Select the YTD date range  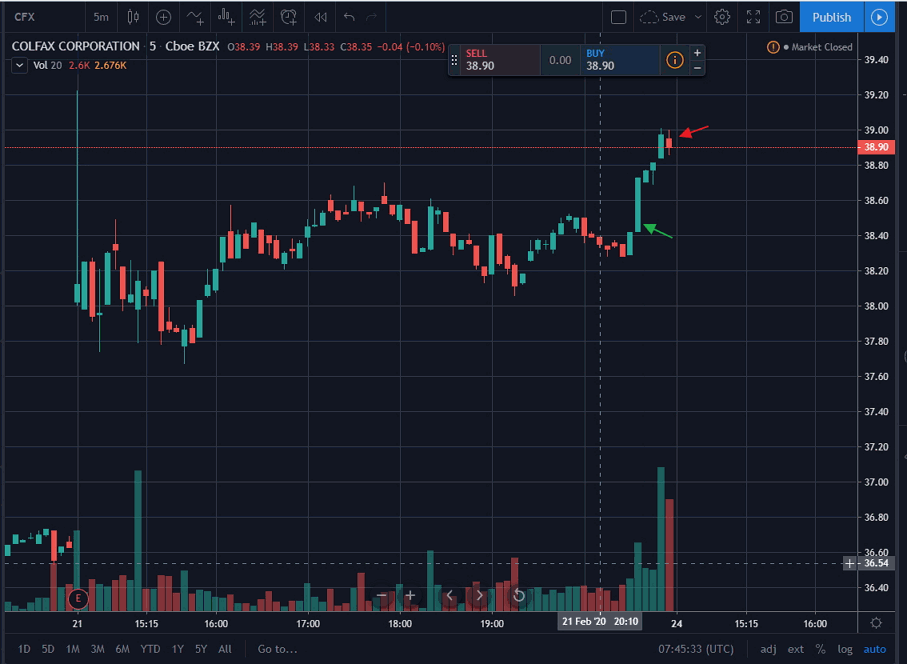150,649
